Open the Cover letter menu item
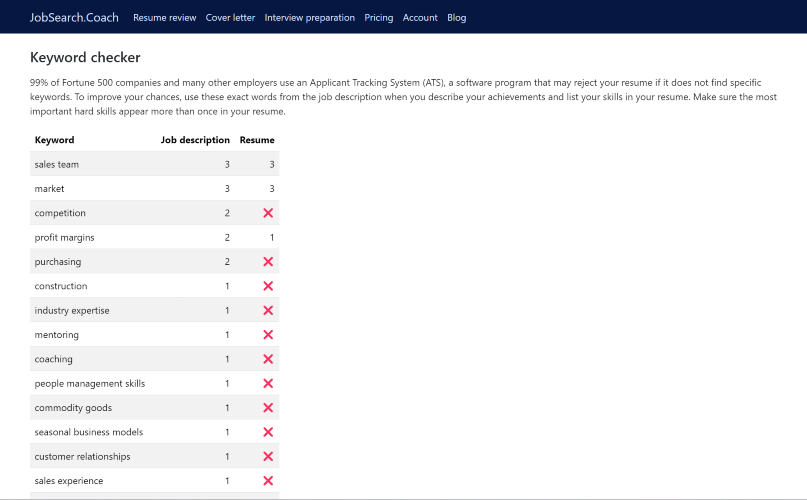The image size is (807, 500). pos(230,18)
